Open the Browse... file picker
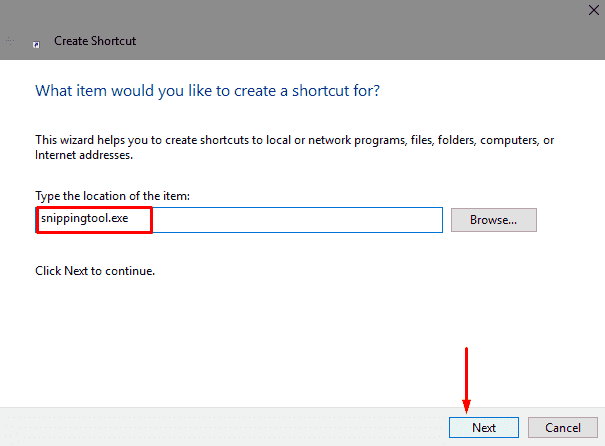The height and width of the screenshot is (446, 605). tap(493, 220)
